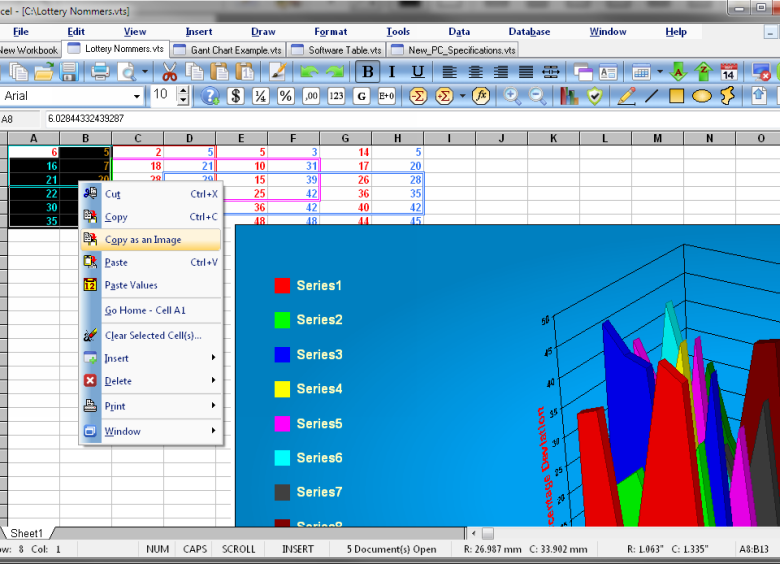780x564 pixels.
Task: Open the Arial font name dropdown
Action: [x=137, y=96]
